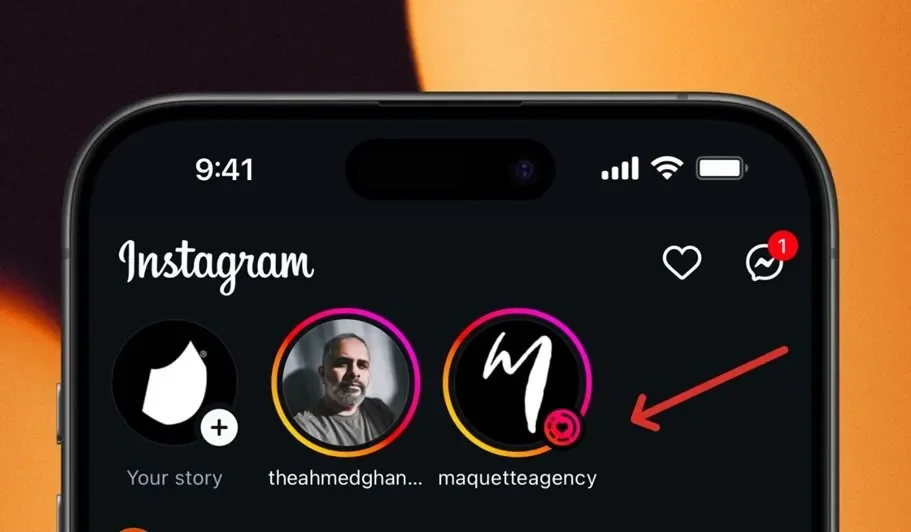The height and width of the screenshot is (532, 911).
Task: Tap the plus icon on Your story
Action: [219, 428]
